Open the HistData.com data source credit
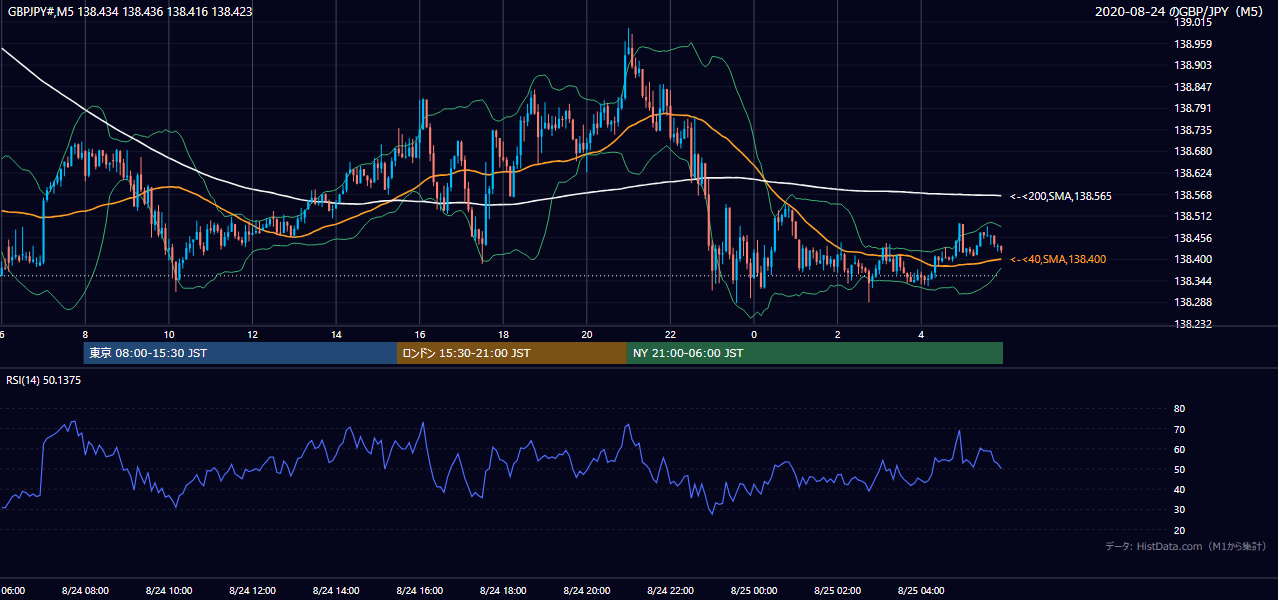This screenshot has height=600, width=1278. 1186,546
